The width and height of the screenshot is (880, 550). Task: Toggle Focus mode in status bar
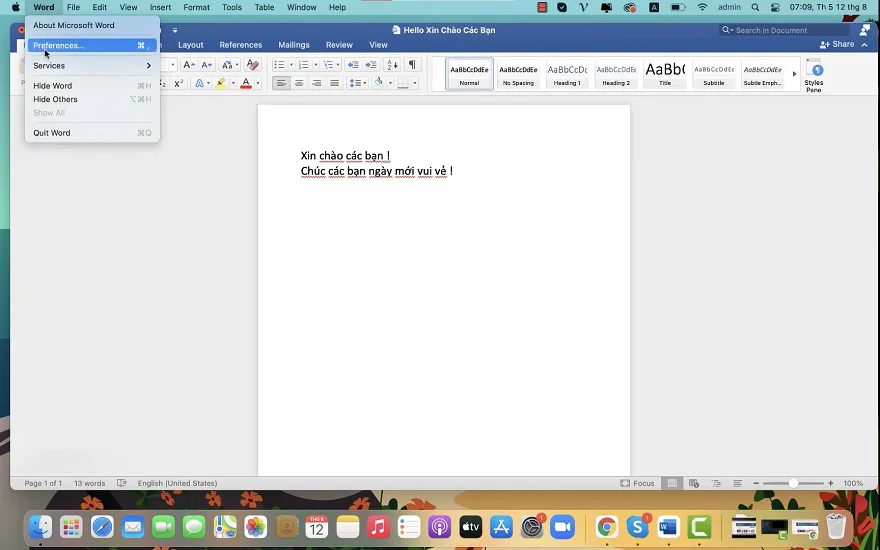point(637,483)
